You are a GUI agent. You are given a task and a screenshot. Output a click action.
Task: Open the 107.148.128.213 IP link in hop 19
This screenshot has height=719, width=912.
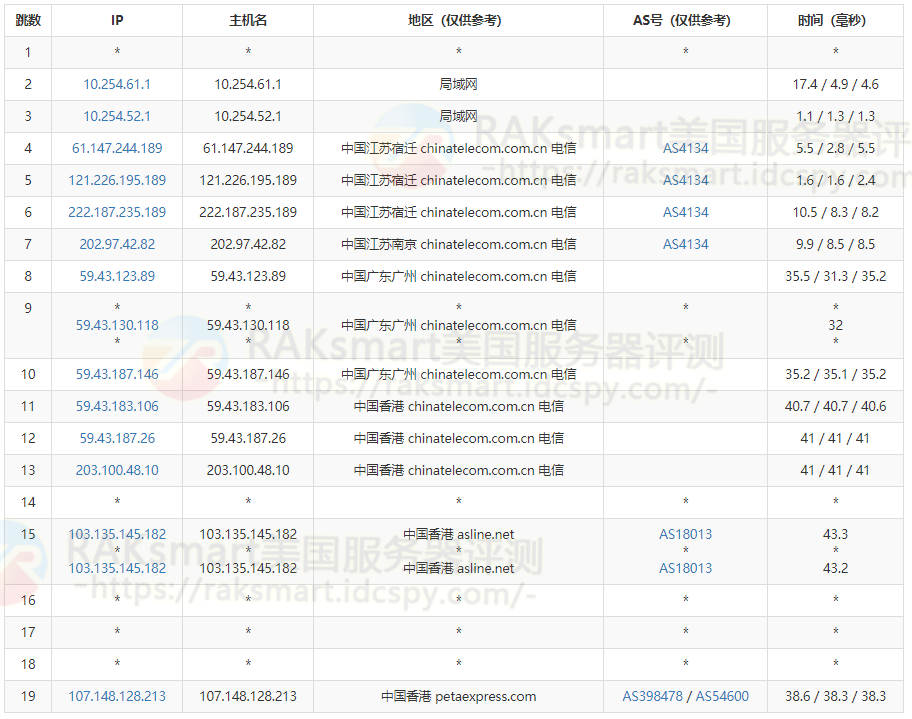click(117, 697)
